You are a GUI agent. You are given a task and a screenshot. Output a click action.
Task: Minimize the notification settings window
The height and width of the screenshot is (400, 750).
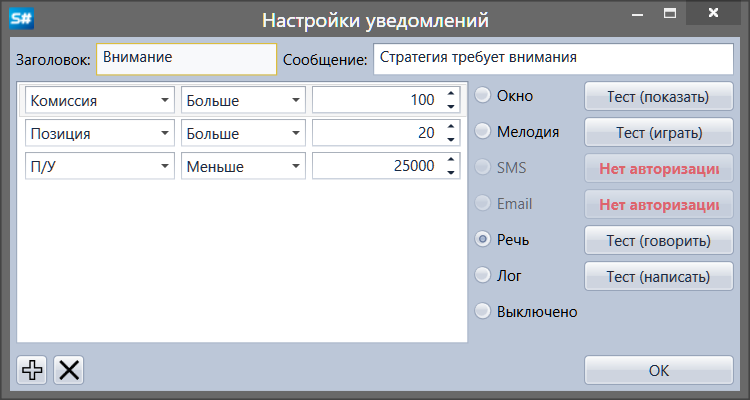(x=637, y=13)
